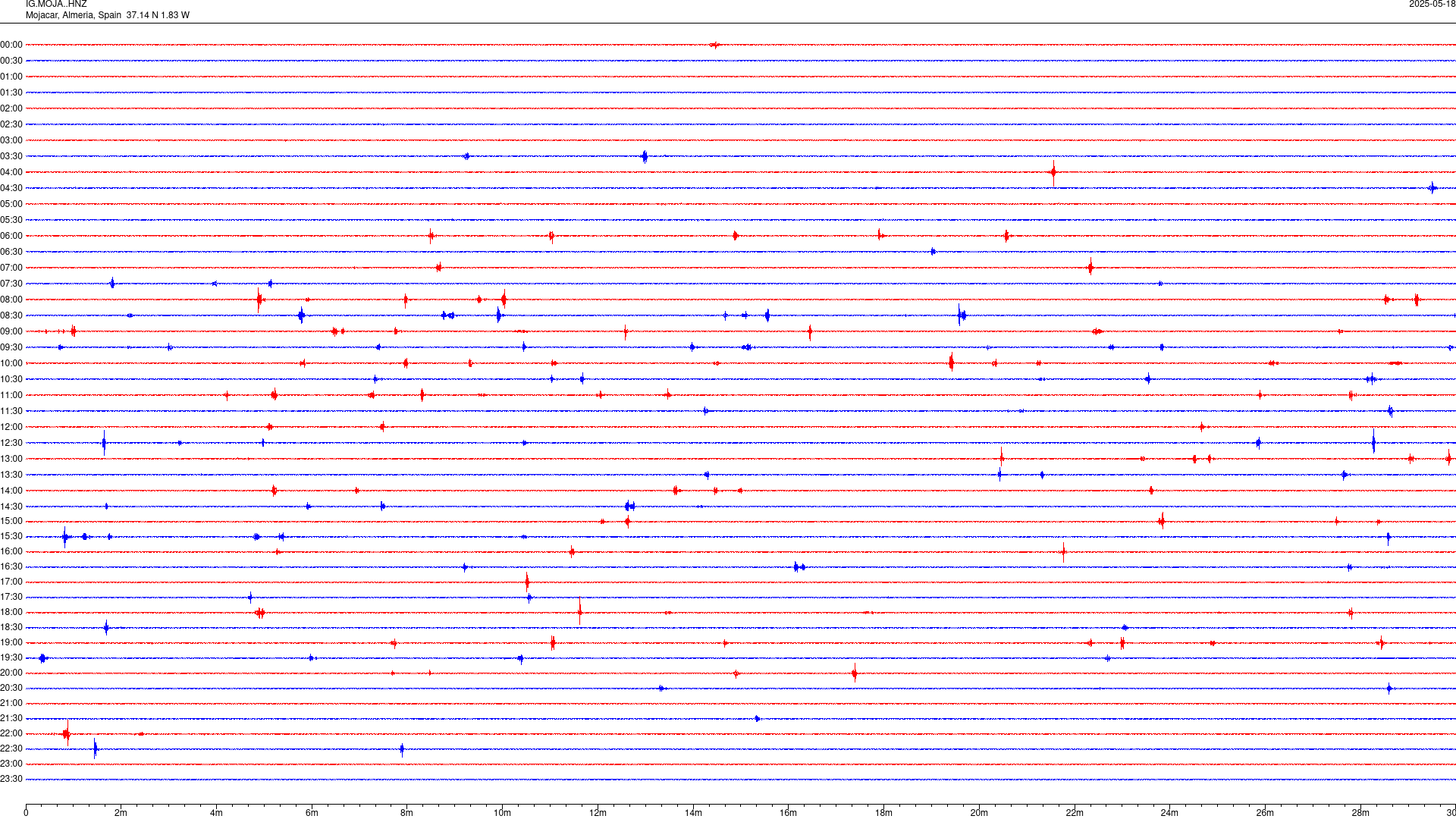Select the 14:30 trace time label
Image resolution: width=1456 pixels, height=819 pixels.
click(x=11, y=507)
